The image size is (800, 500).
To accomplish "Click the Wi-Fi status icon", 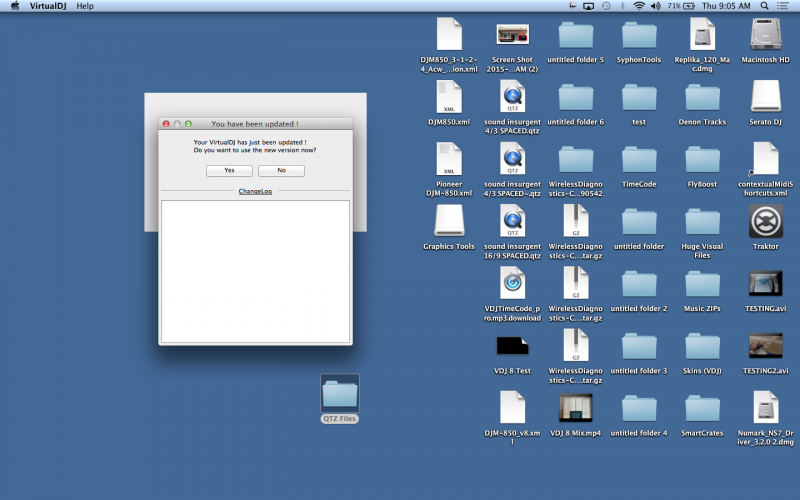I will (639, 6).
